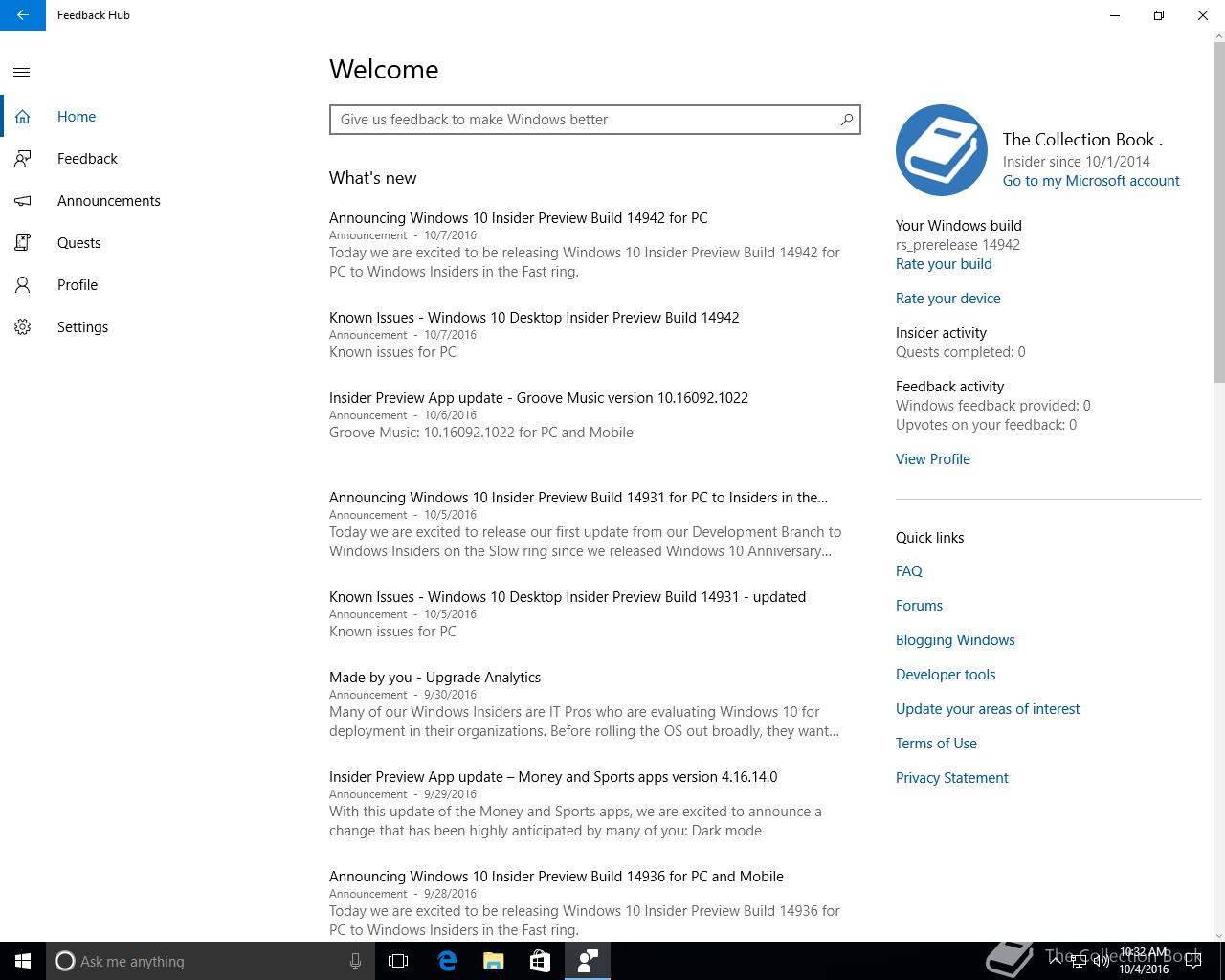Open Blogging Windows link
The width and height of the screenshot is (1225, 980).
pos(955,640)
